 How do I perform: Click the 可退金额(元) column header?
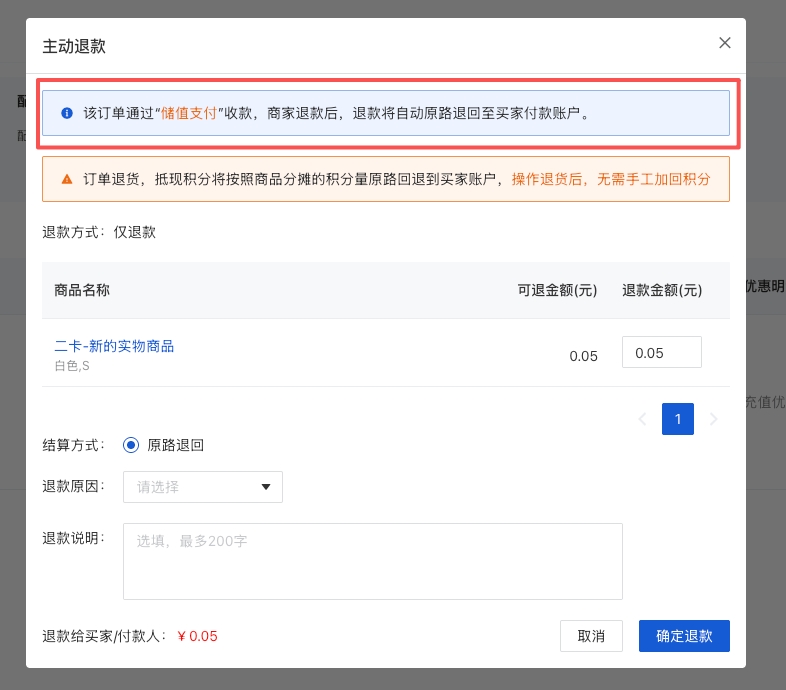(x=557, y=290)
